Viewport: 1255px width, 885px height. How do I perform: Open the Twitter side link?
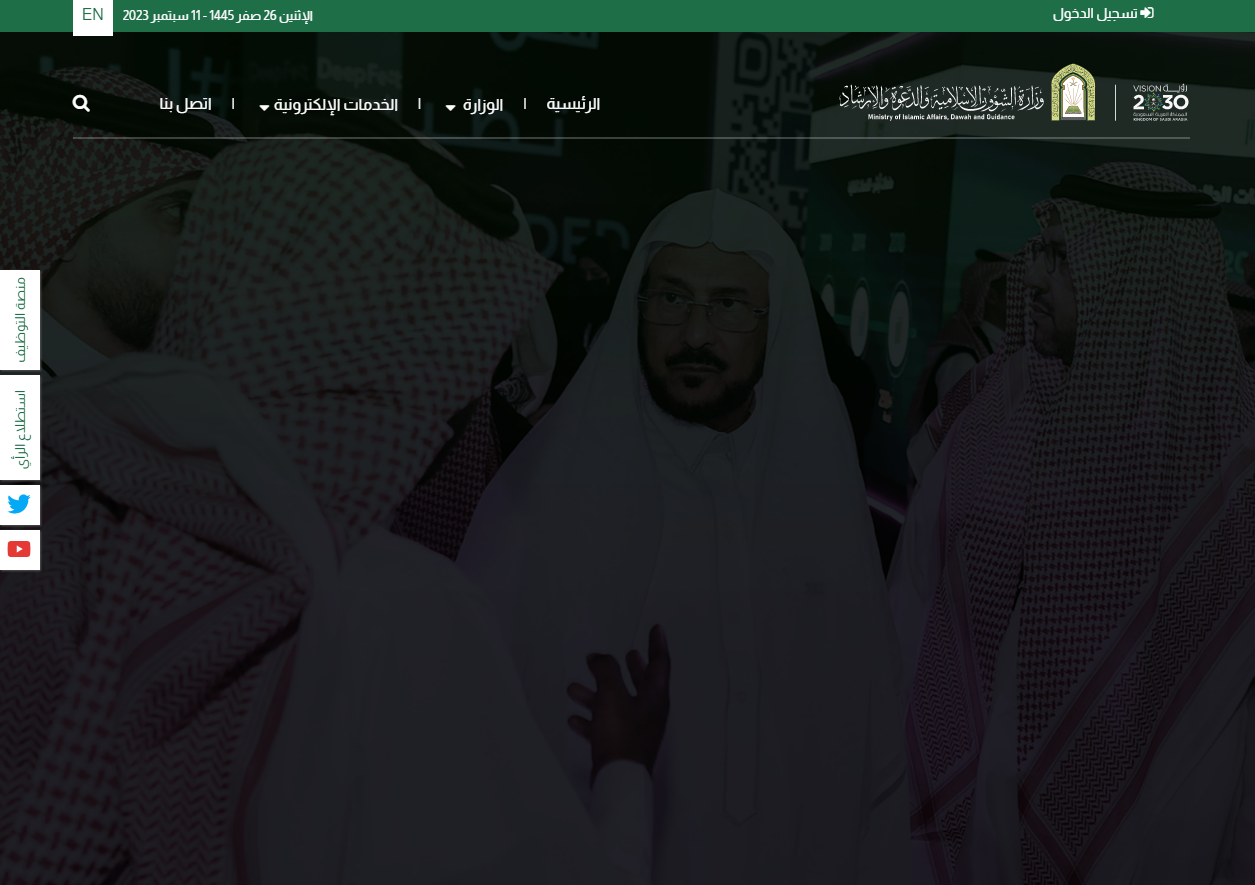[19, 504]
